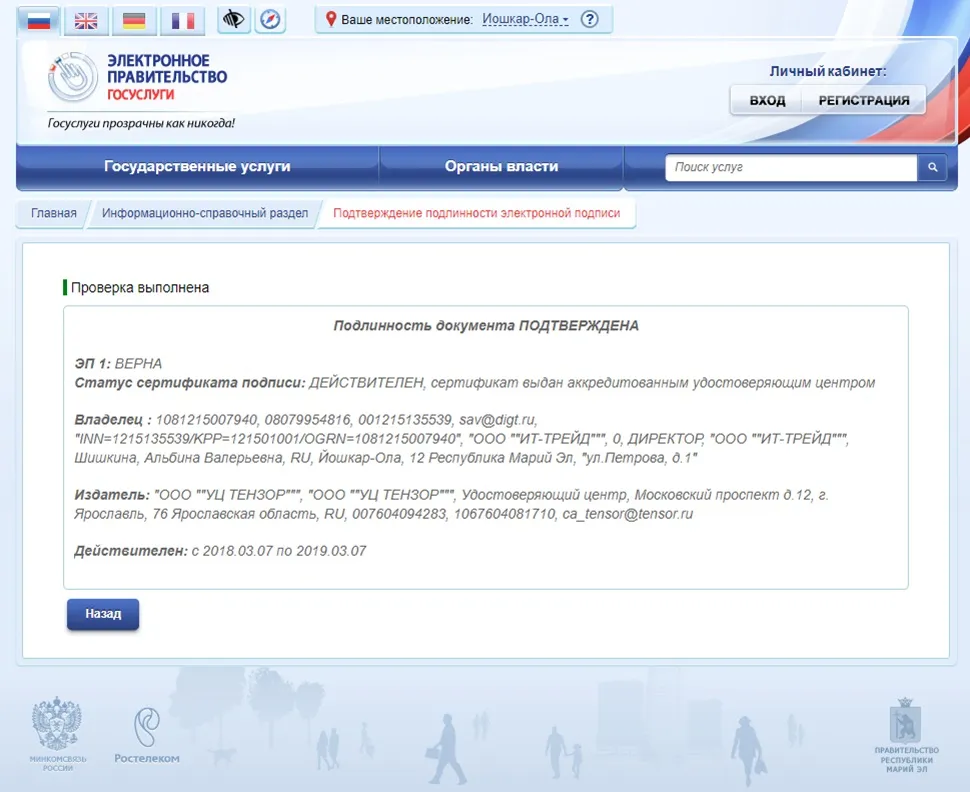Choose German language via flag icon
This screenshot has height=792, width=970.
click(134, 20)
